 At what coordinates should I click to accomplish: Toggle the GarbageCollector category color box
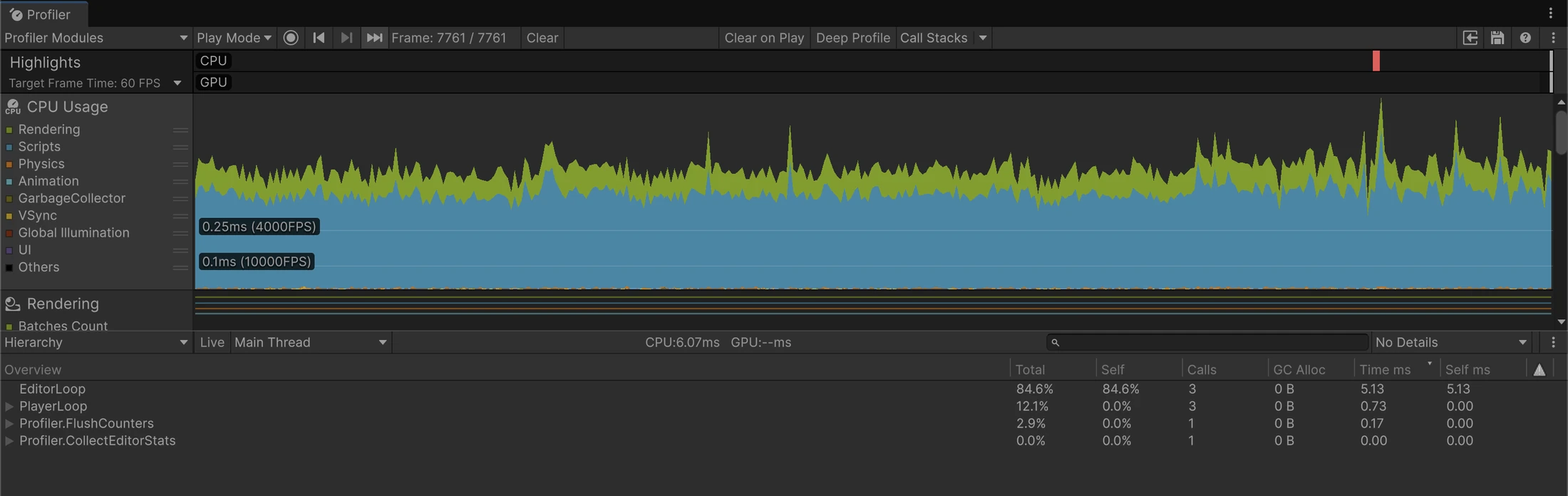point(9,199)
